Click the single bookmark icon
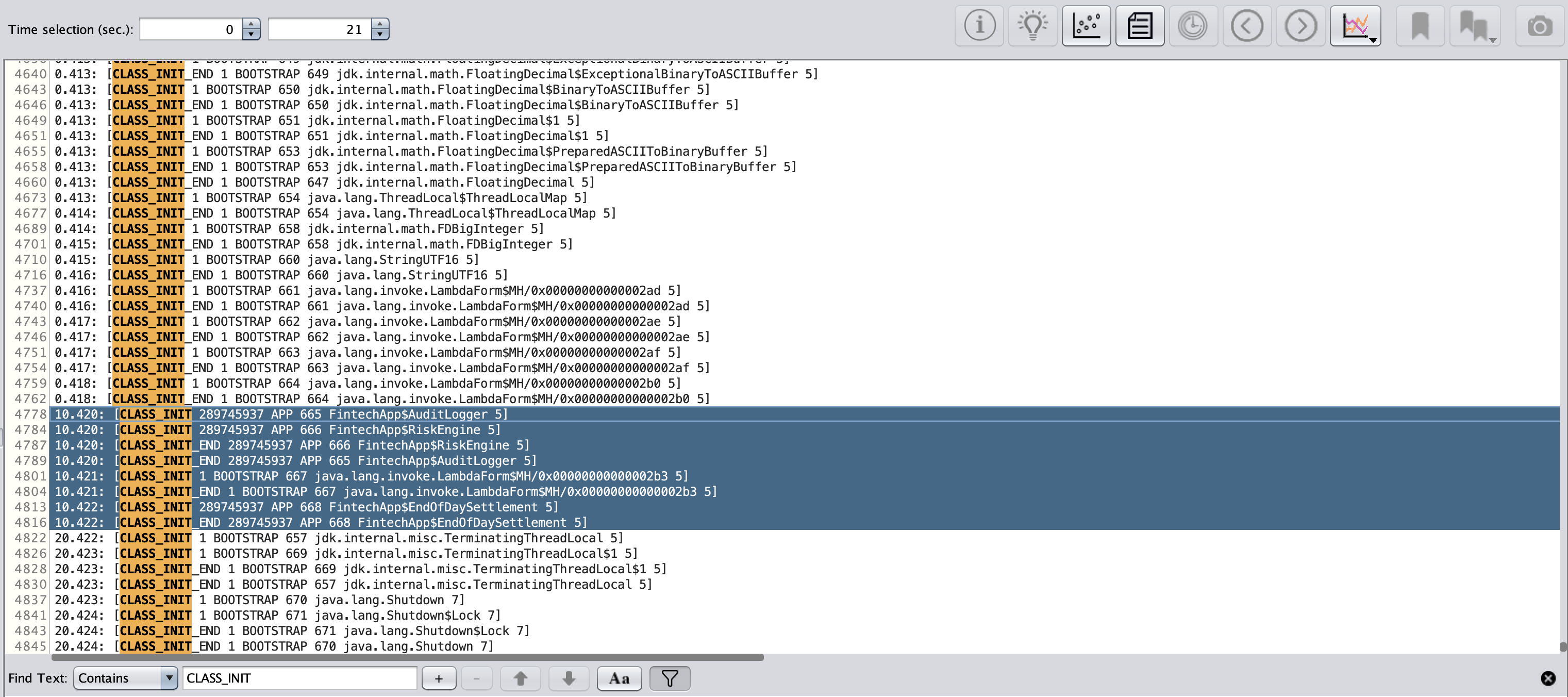Image resolution: width=1568 pixels, height=697 pixels. 1420,26
